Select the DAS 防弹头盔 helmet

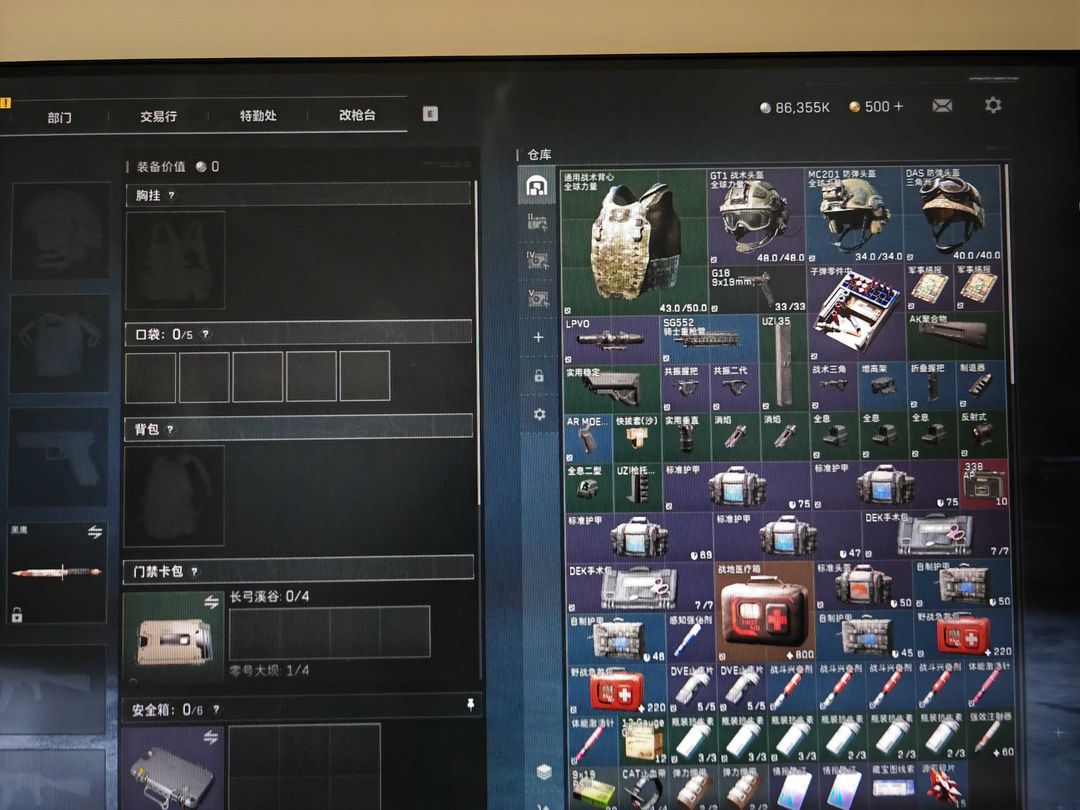click(952, 214)
